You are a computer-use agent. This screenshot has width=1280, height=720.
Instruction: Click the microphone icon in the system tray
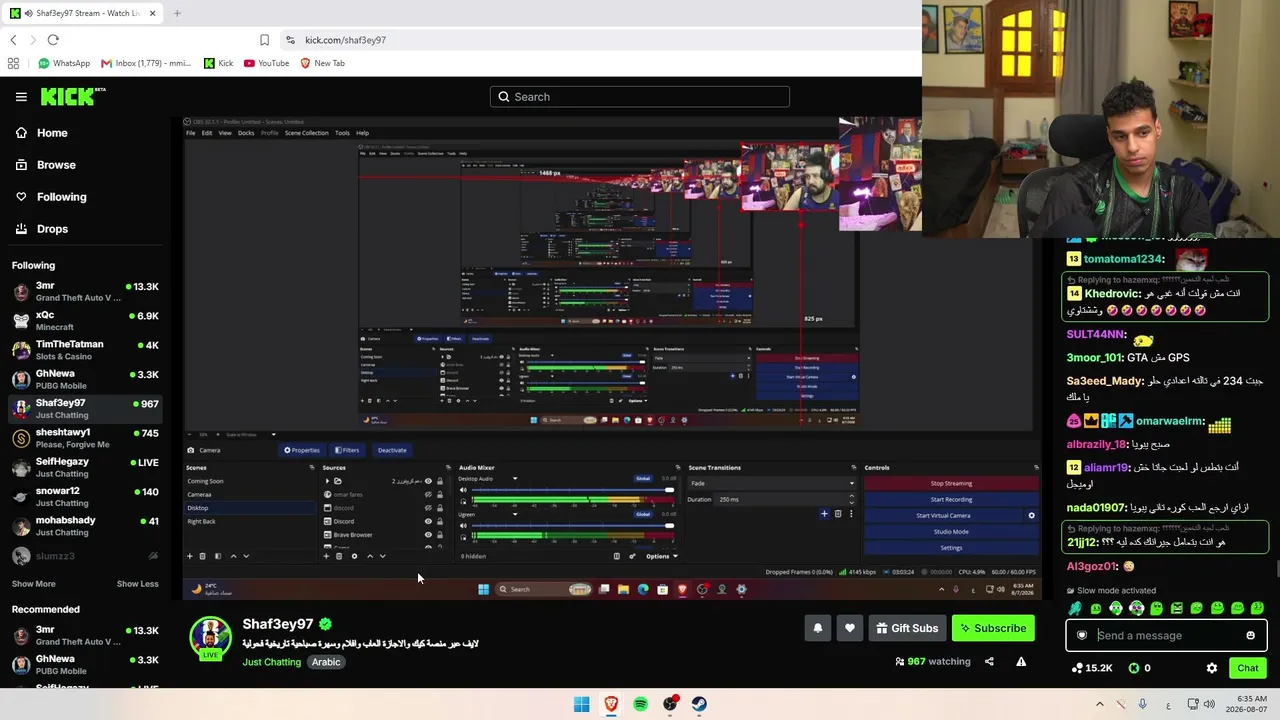[x=1142, y=704]
